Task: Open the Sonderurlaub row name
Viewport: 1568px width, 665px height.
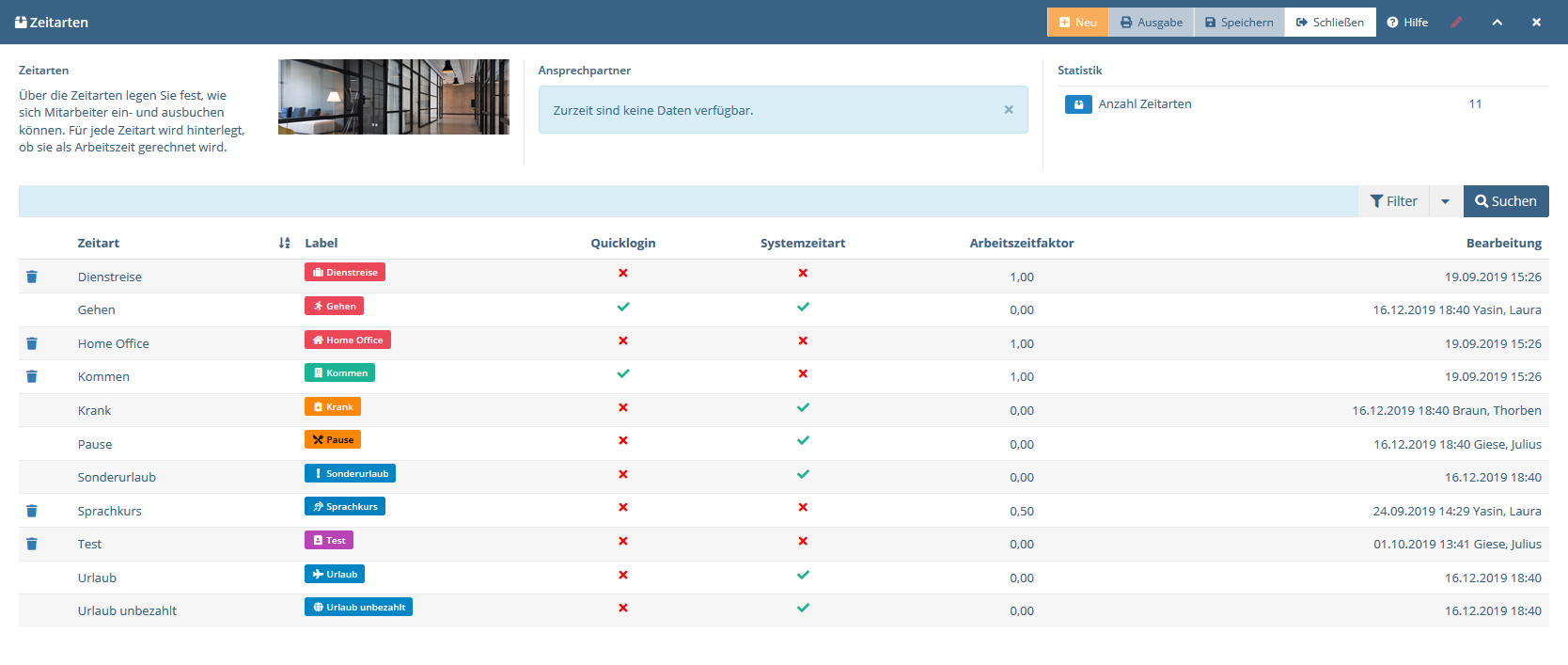Action: click(x=117, y=477)
